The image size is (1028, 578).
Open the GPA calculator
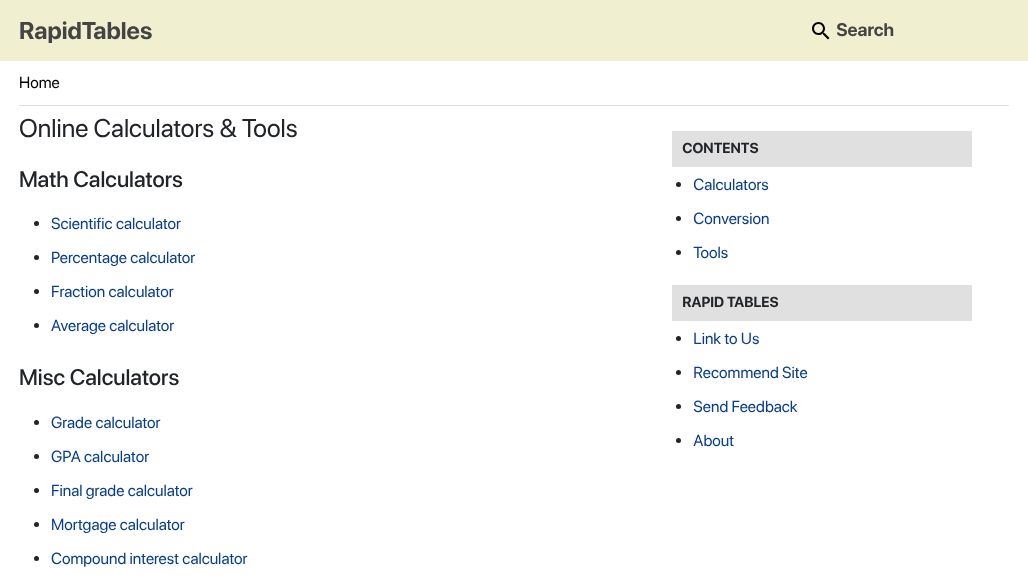point(100,457)
